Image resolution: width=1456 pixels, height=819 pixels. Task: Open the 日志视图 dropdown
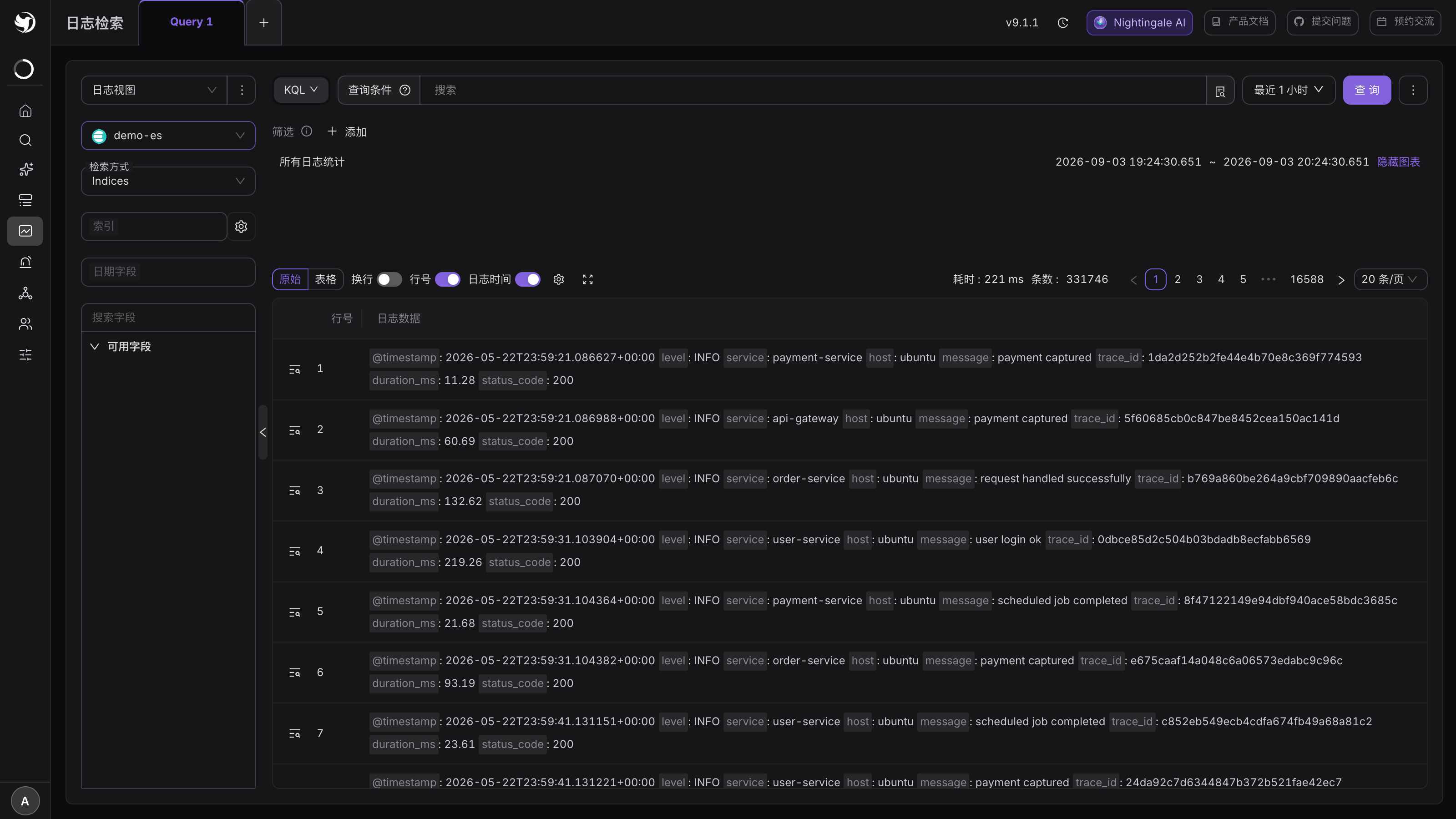[x=154, y=91]
